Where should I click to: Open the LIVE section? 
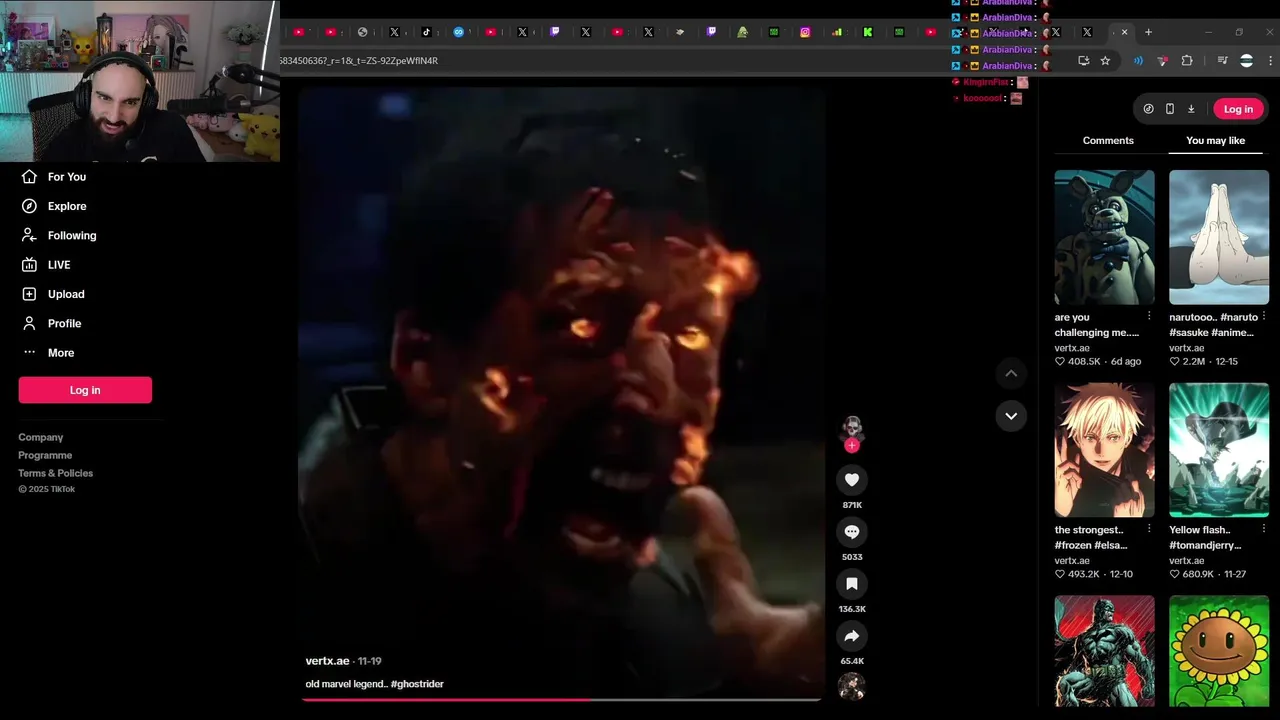(59, 265)
